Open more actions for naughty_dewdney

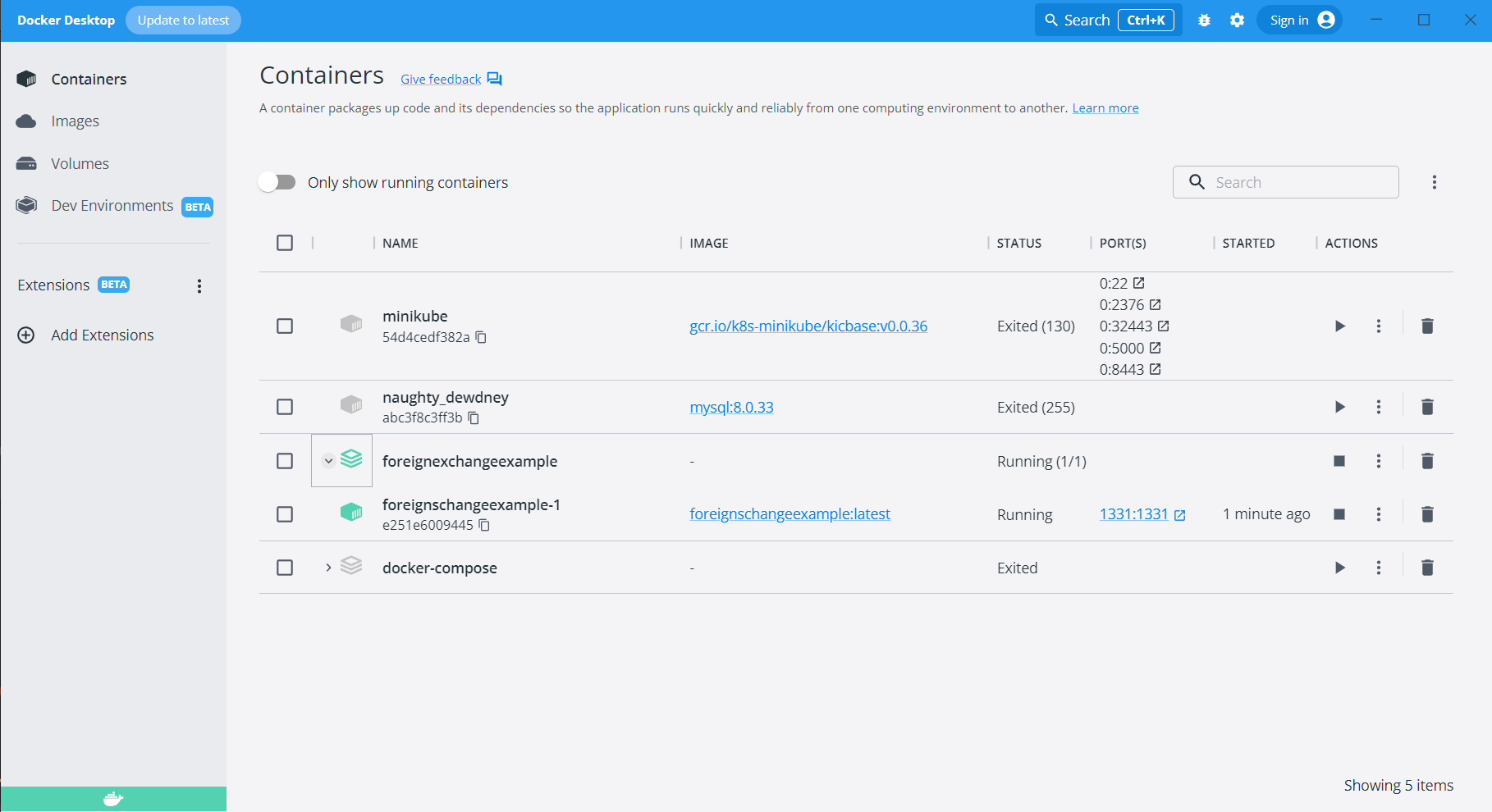click(1379, 407)
